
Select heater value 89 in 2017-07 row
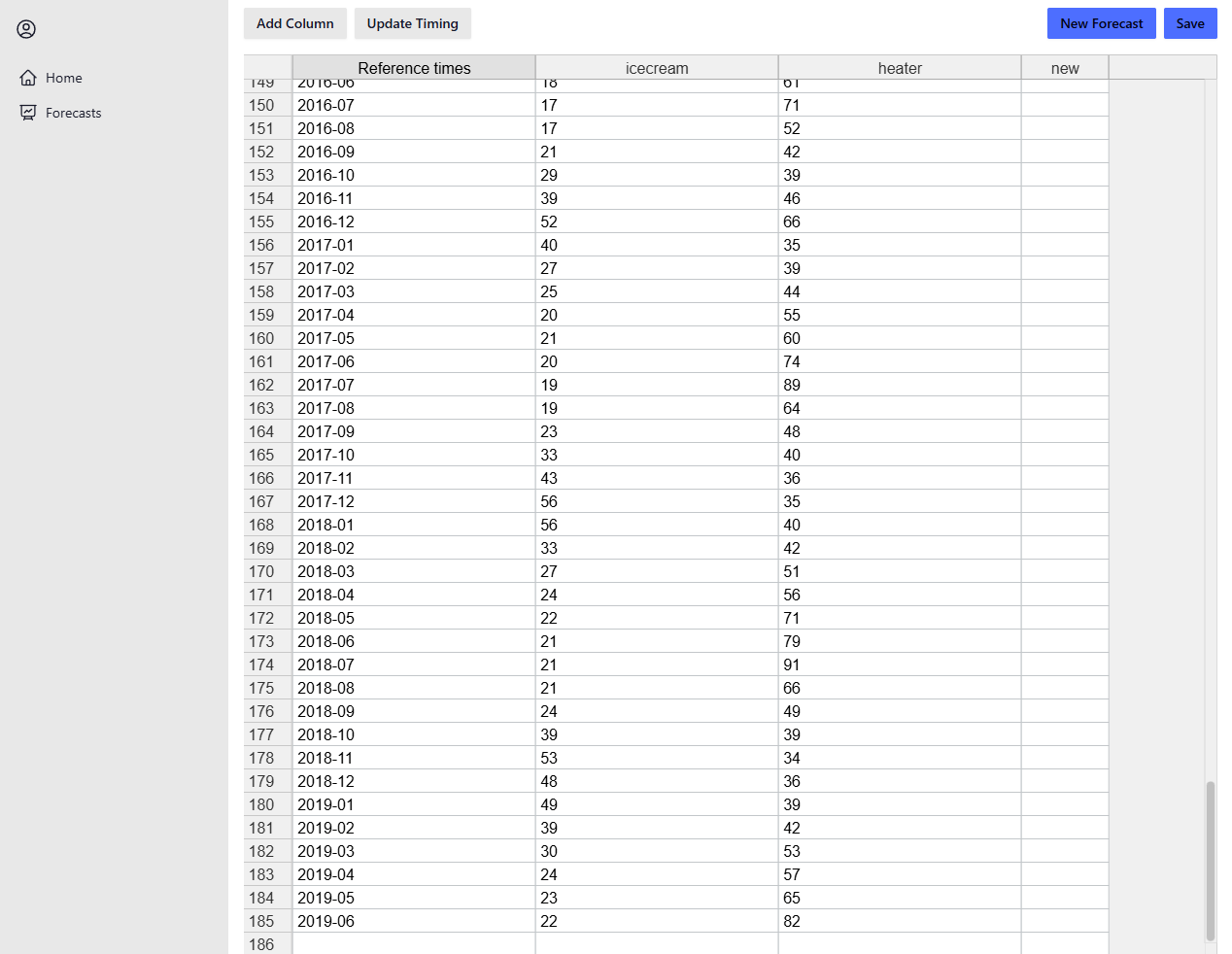coord(900,385)
